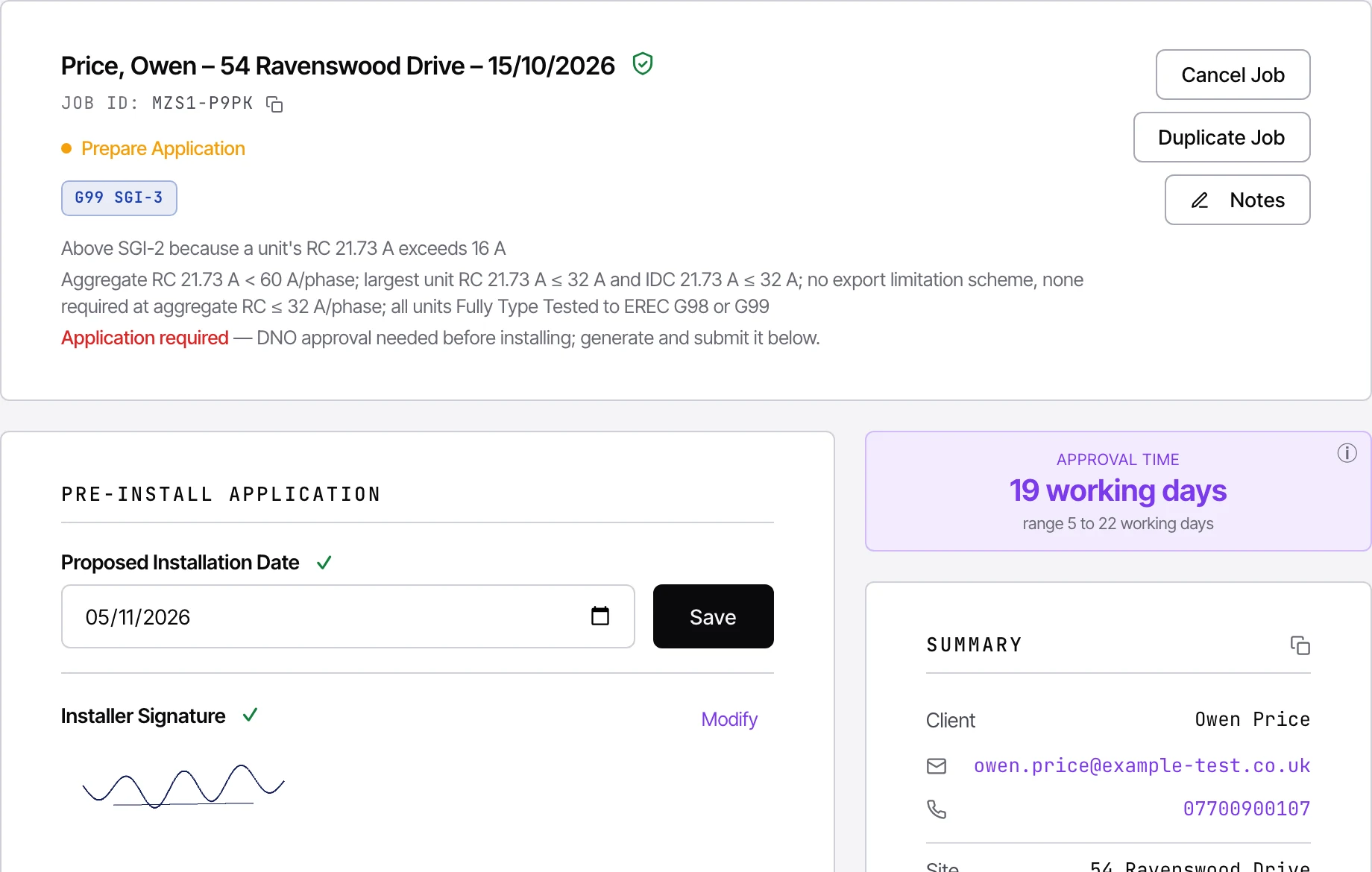
Task: Click the Prepare Application status
Action: pyautogui.click(x=163, y=148)
